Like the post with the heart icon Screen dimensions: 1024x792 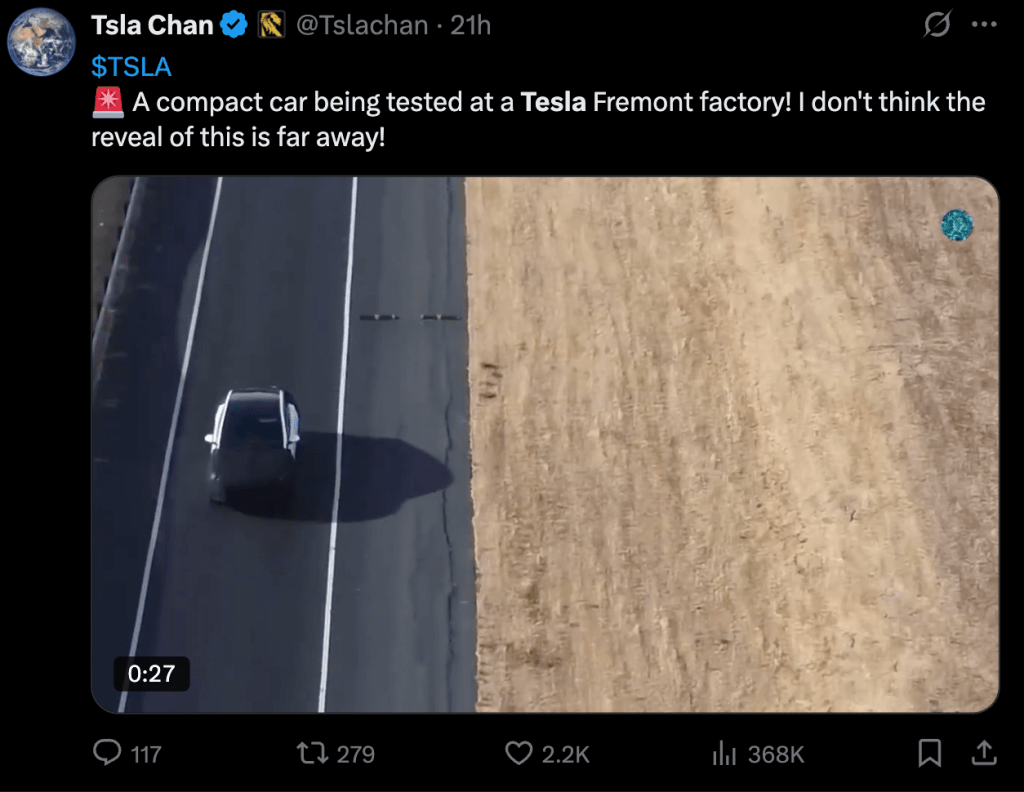[519, 753]
